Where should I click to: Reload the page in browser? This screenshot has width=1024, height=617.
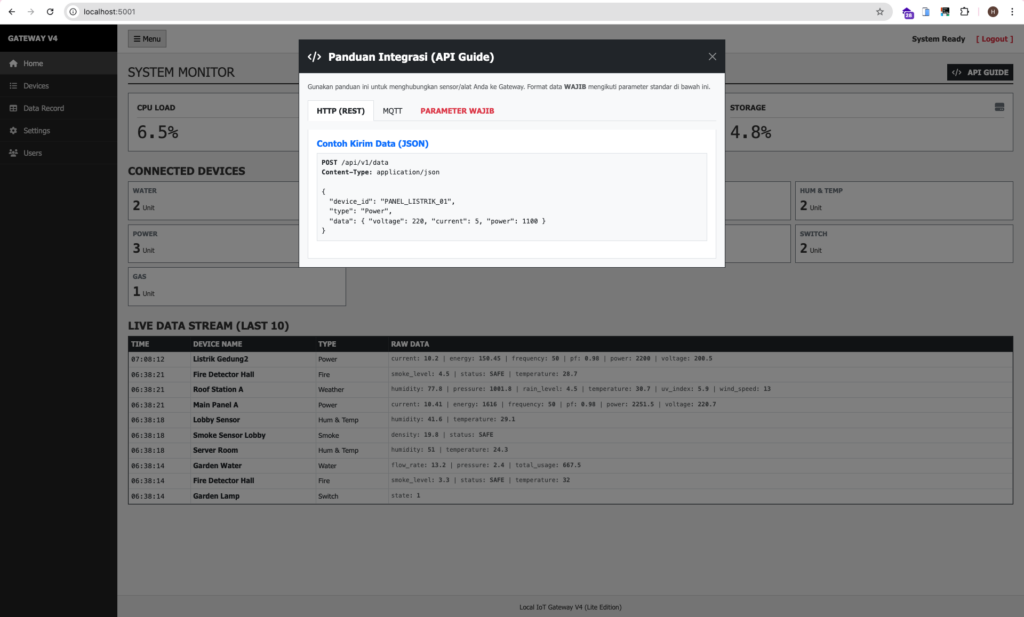click(50, 11)
